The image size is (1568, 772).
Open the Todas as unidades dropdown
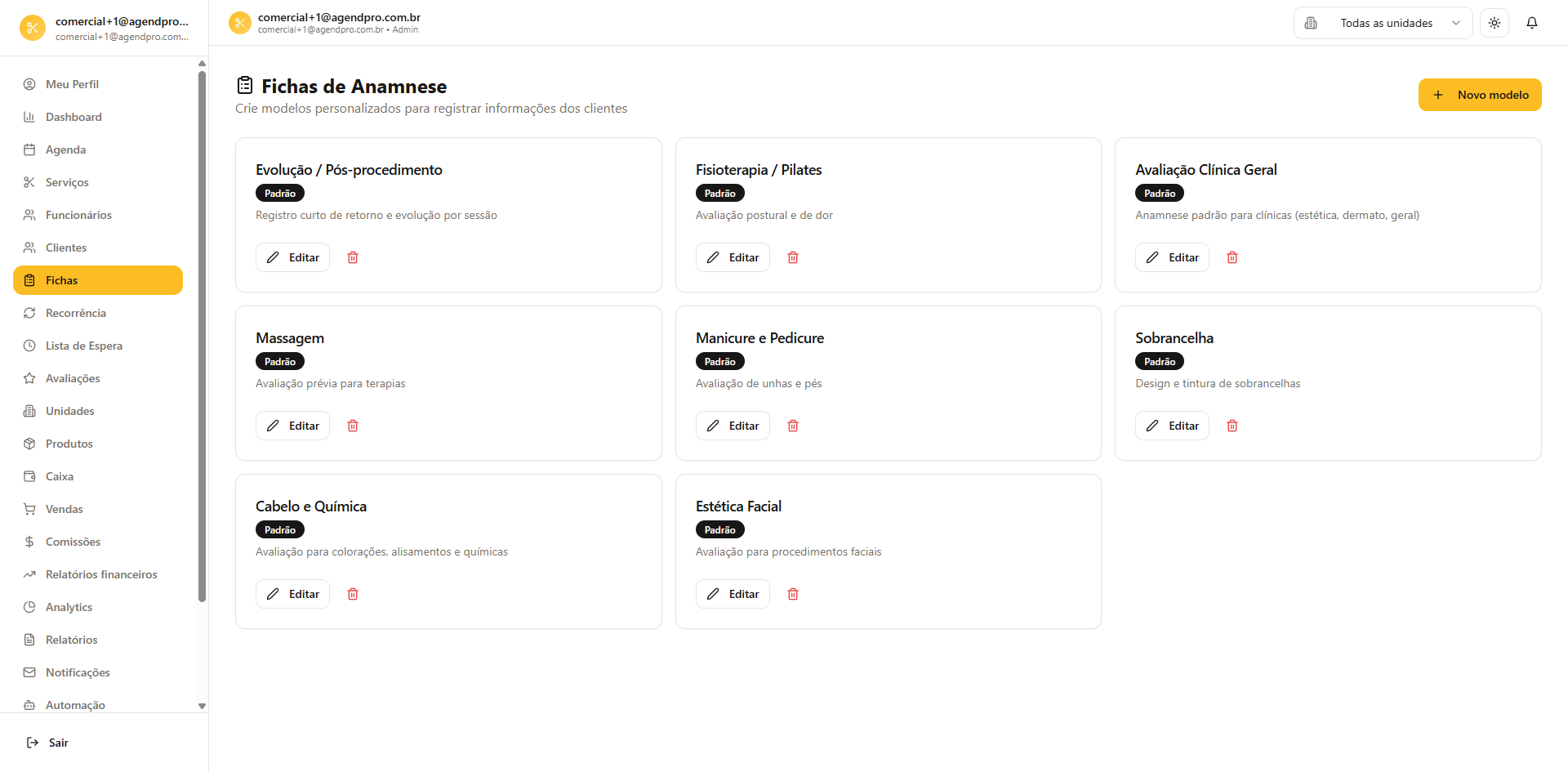pos(1383,23)
